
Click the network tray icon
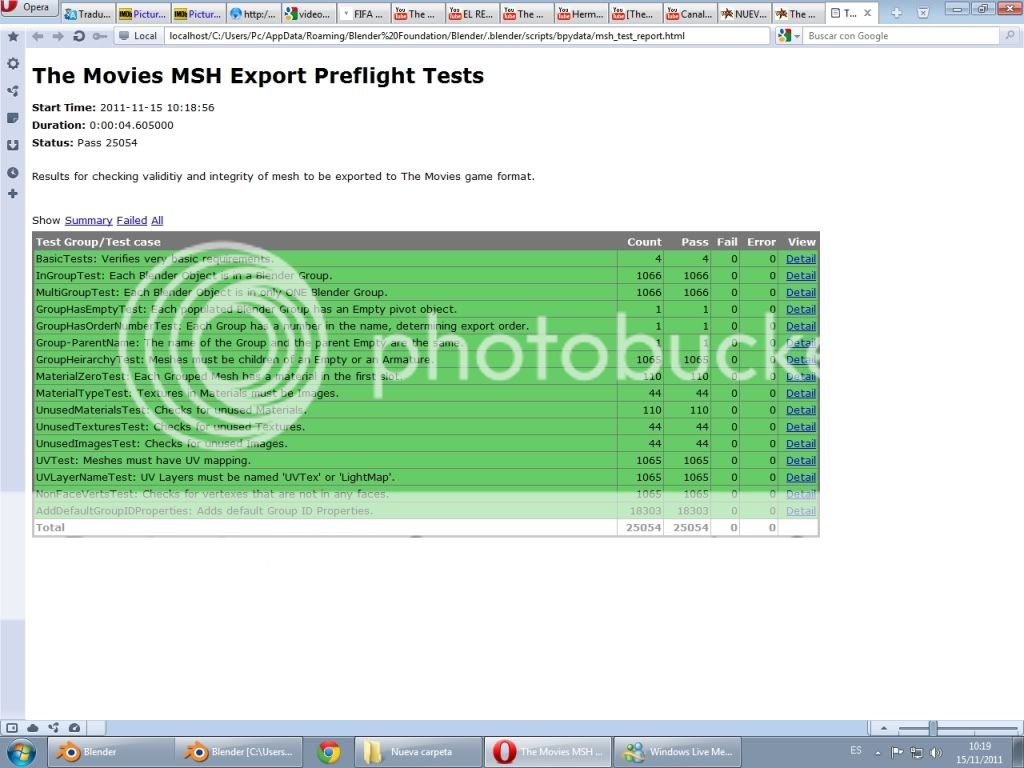pyautogui.click(x=917, y=752)
